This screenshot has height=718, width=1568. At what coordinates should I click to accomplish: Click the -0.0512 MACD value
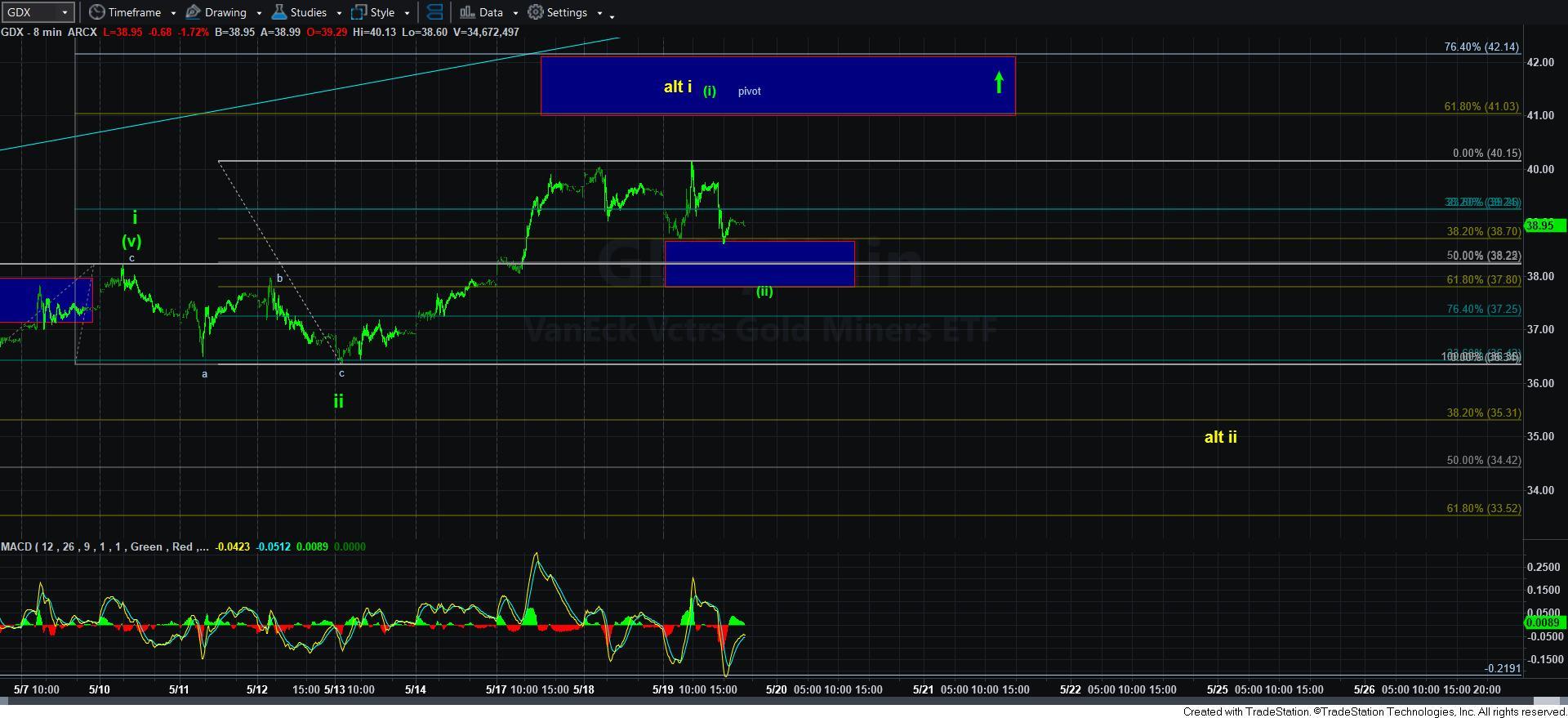(x=274, y=546)
